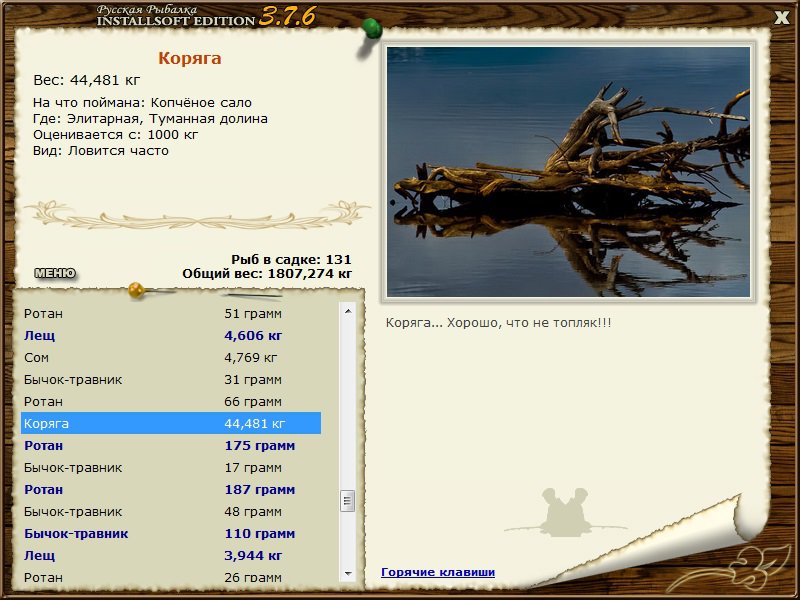This screenshot has width=800, height=600.
Task: Select the Лещ 3,944 кг row
Action: (x=171, y=555)
